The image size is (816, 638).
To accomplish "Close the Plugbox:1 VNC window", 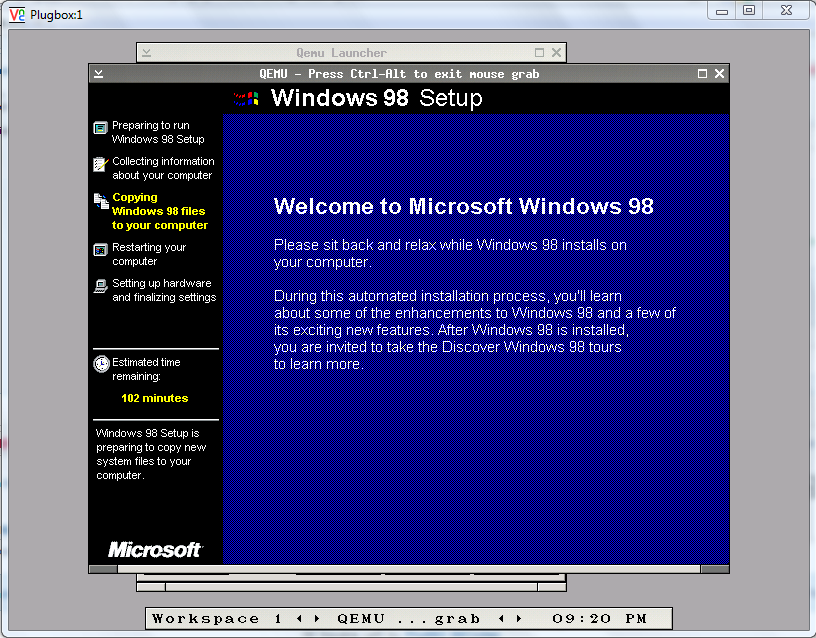I will 786,10.
